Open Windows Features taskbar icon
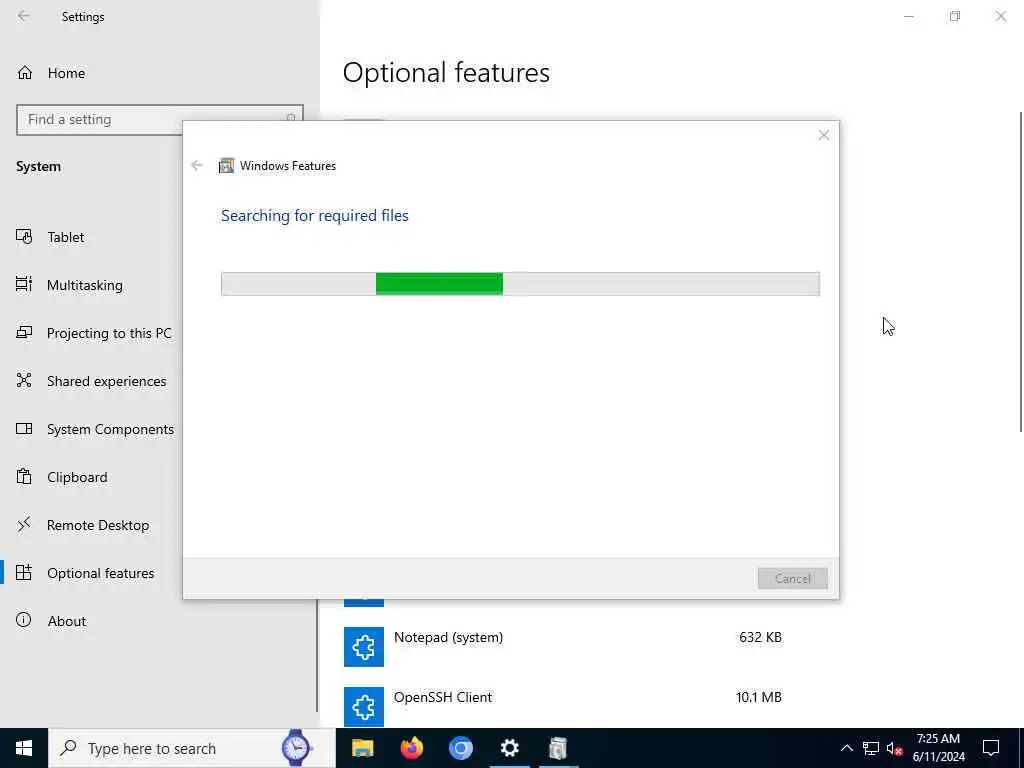The height and width of the screenshot is (768, 1024). click(558, 748)
